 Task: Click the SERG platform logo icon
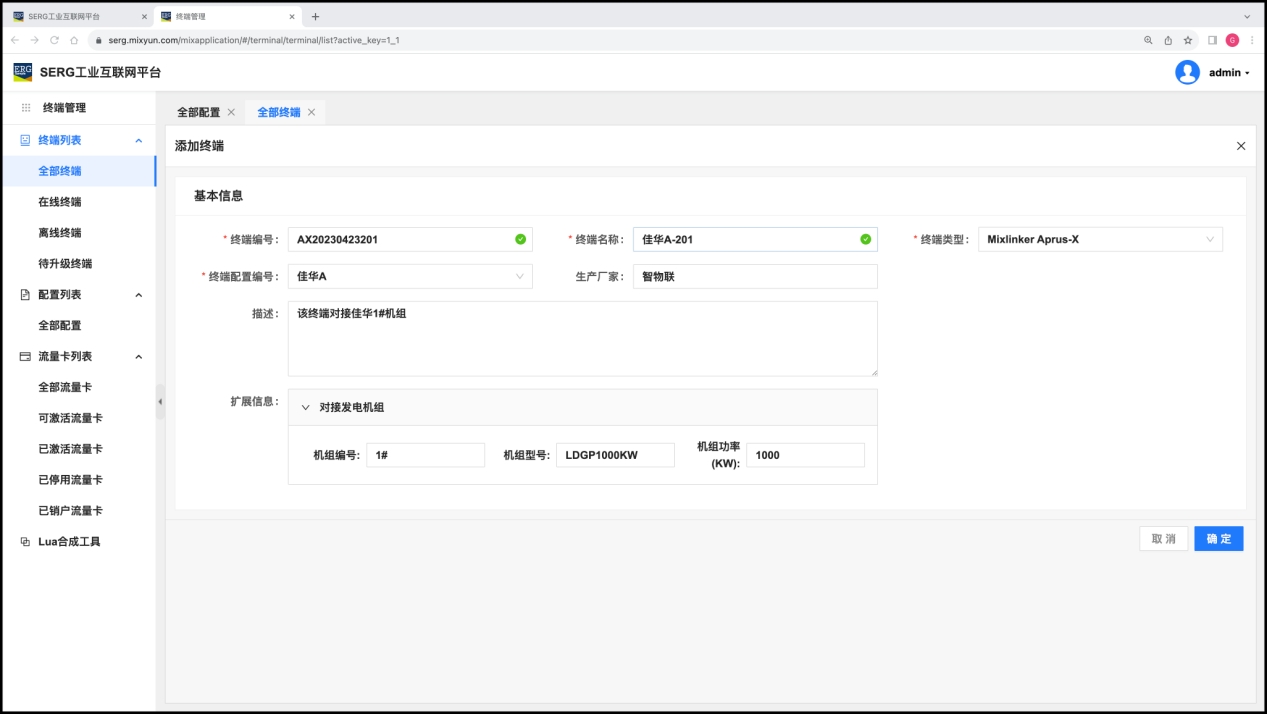coord(22,72)
